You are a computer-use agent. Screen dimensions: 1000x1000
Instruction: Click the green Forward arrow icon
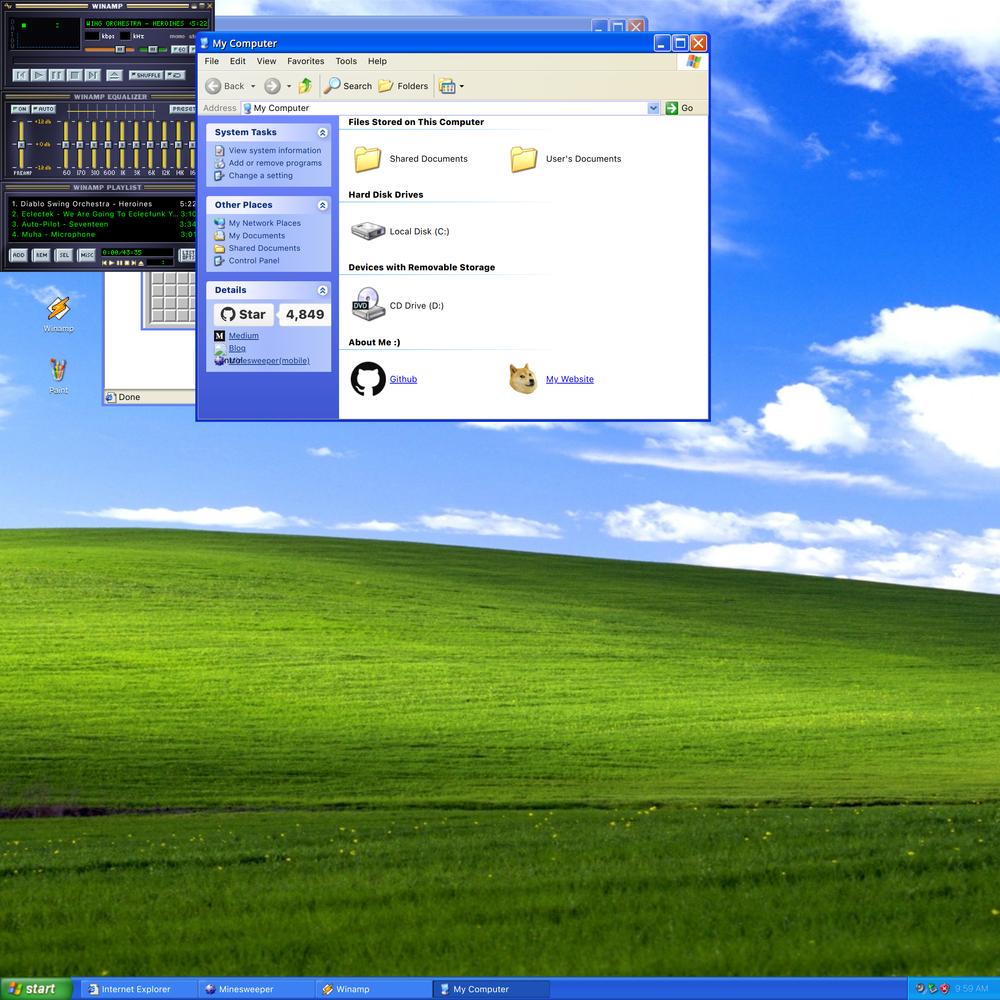(x=272, y=86)
